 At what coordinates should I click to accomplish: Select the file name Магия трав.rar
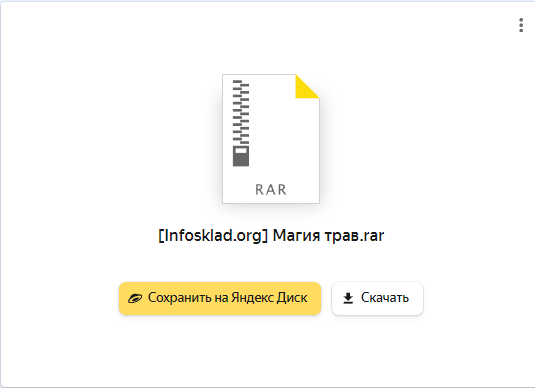tap(329, 235)
